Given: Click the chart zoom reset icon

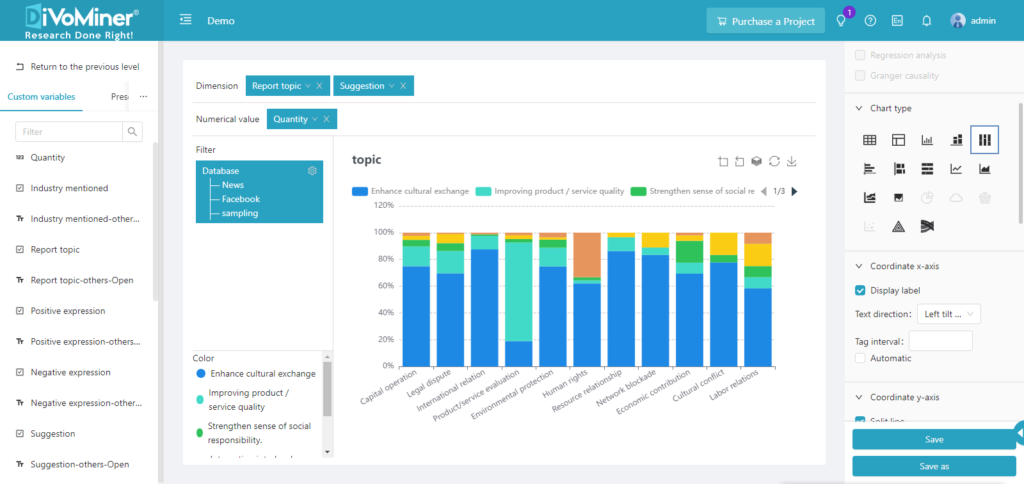Looking at the screenshot, I should [740, 161].
